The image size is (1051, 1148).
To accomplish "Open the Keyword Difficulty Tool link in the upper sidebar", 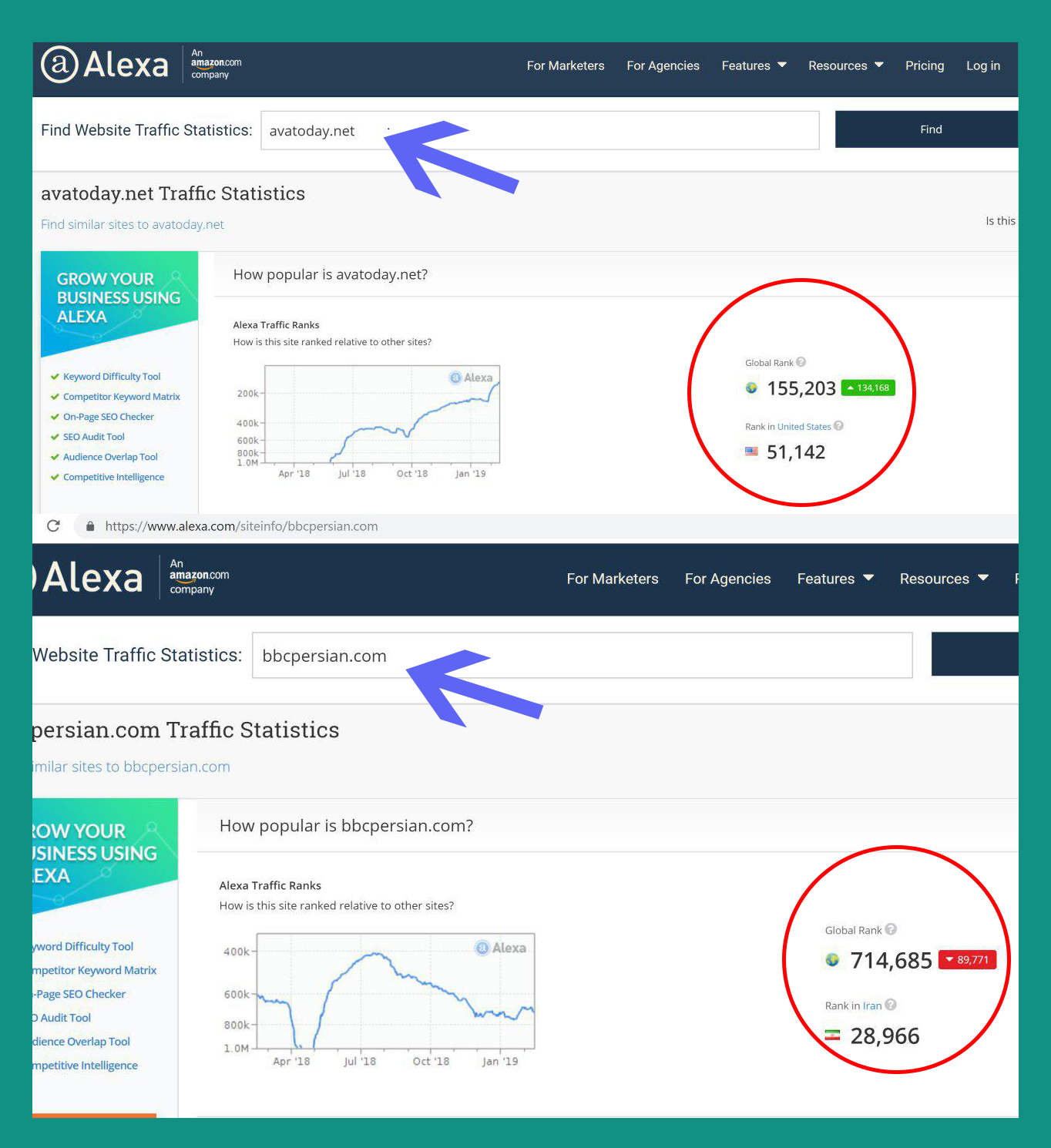I will (112, 377).
